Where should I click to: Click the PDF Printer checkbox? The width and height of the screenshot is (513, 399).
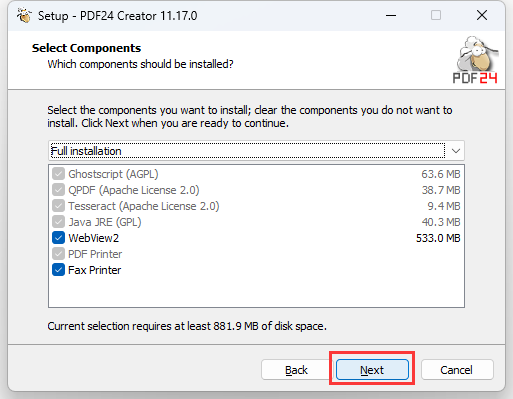(x=58, y=254)
